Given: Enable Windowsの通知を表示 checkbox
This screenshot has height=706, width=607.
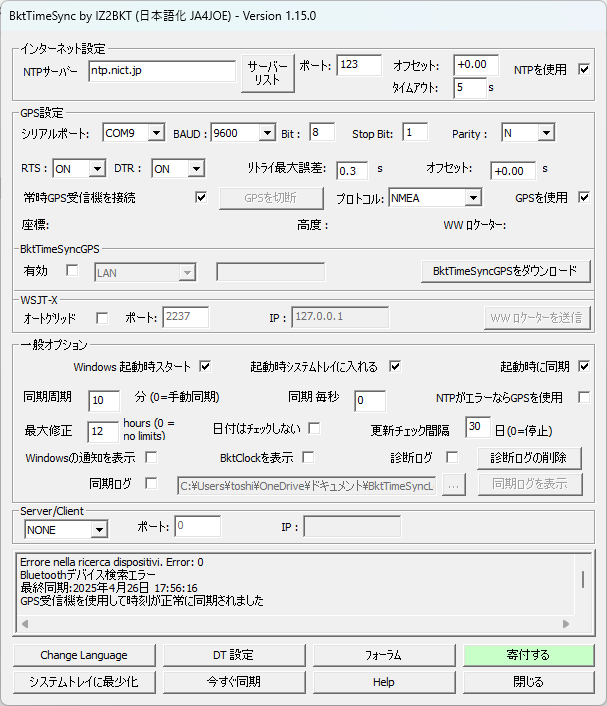Looking at the screenshot, I should (x=151, y=457).
